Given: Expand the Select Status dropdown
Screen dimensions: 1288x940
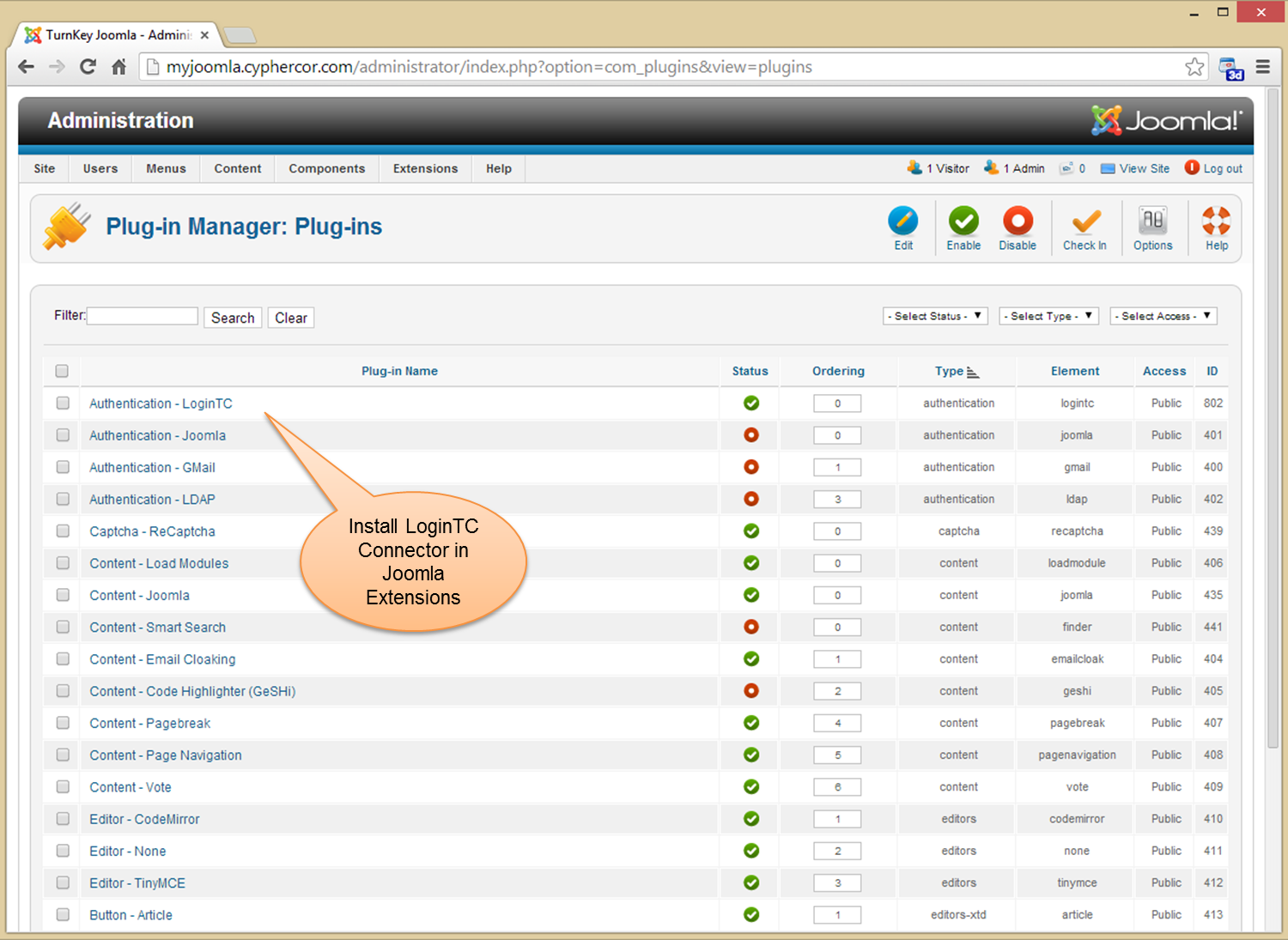Looking at the screenshot, I should point(936,316).
